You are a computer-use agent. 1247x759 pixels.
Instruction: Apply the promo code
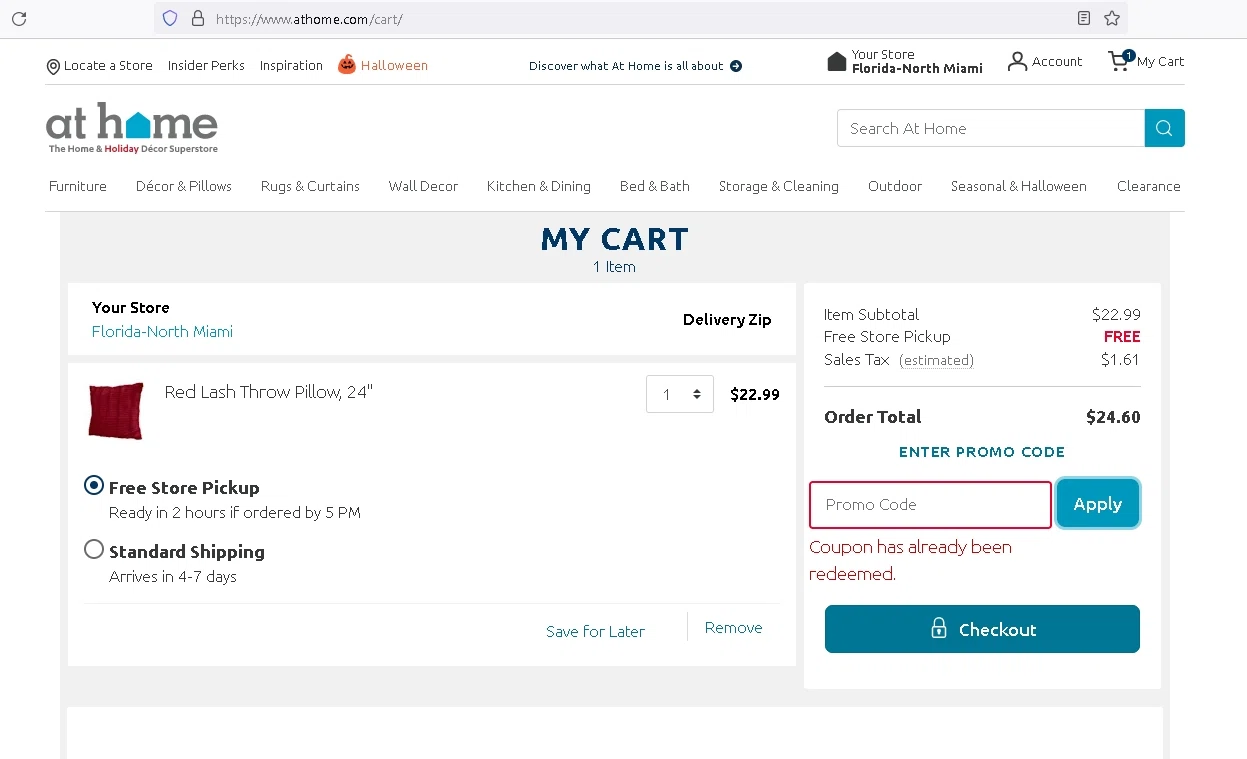[x=1097, y=504]
